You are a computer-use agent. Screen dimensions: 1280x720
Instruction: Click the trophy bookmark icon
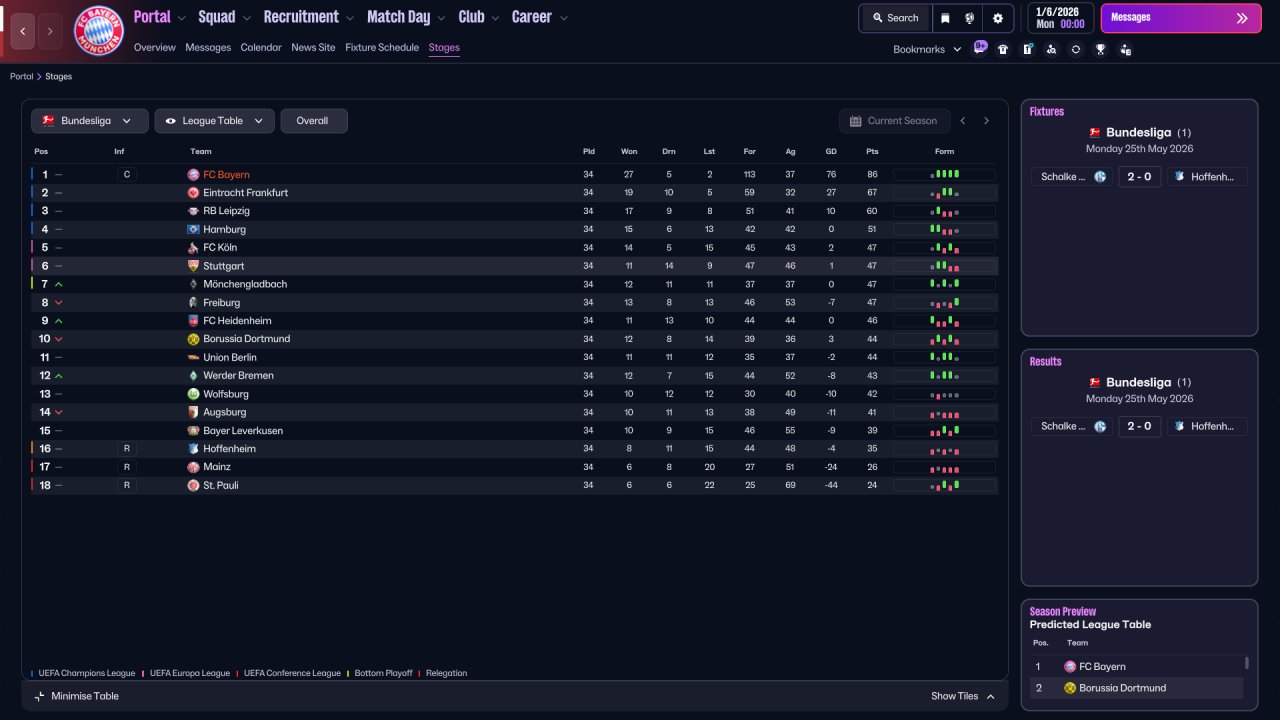click(1101, 49)
